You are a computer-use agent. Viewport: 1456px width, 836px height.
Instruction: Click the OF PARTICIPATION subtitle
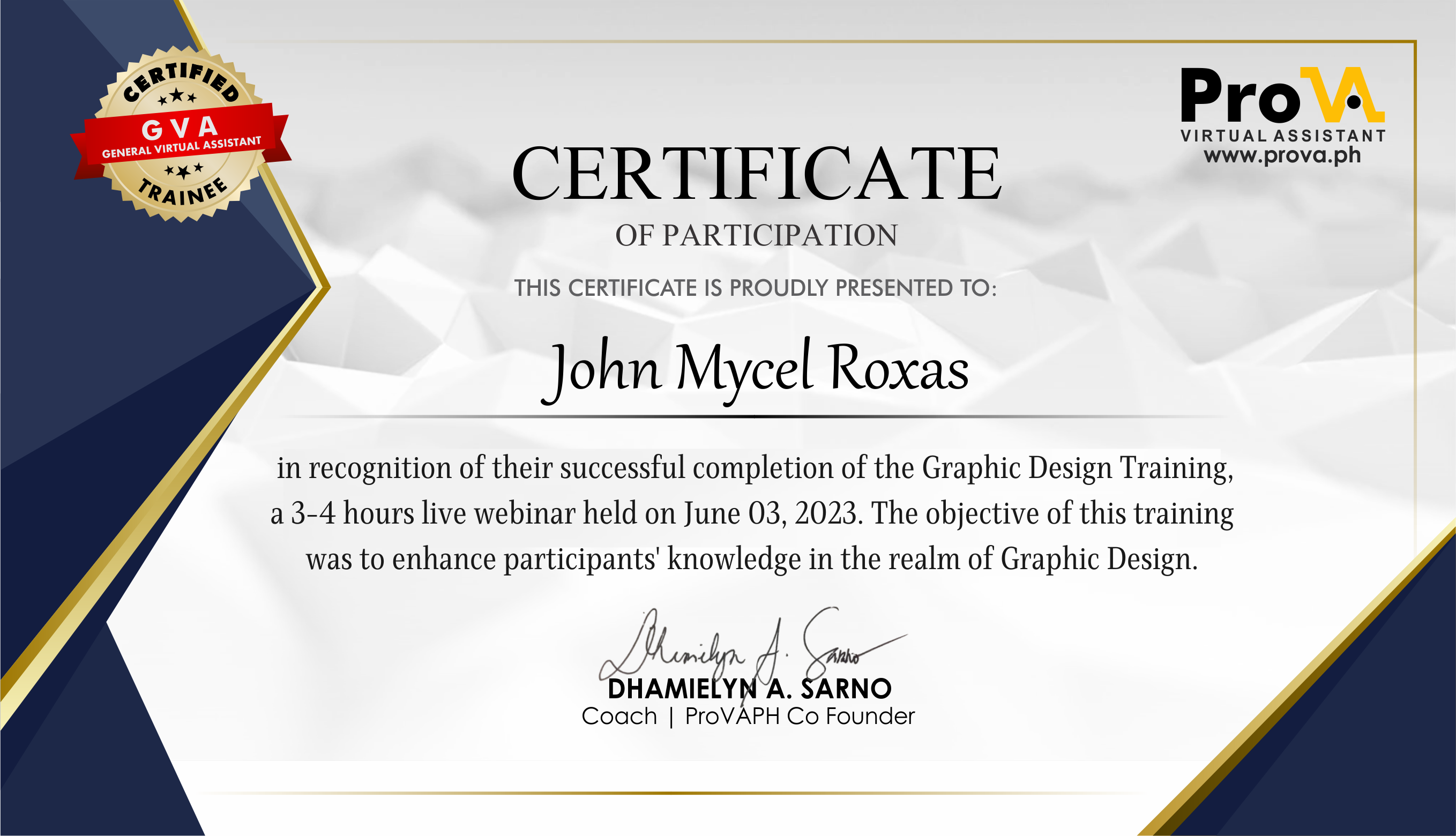tap(756, 235)
